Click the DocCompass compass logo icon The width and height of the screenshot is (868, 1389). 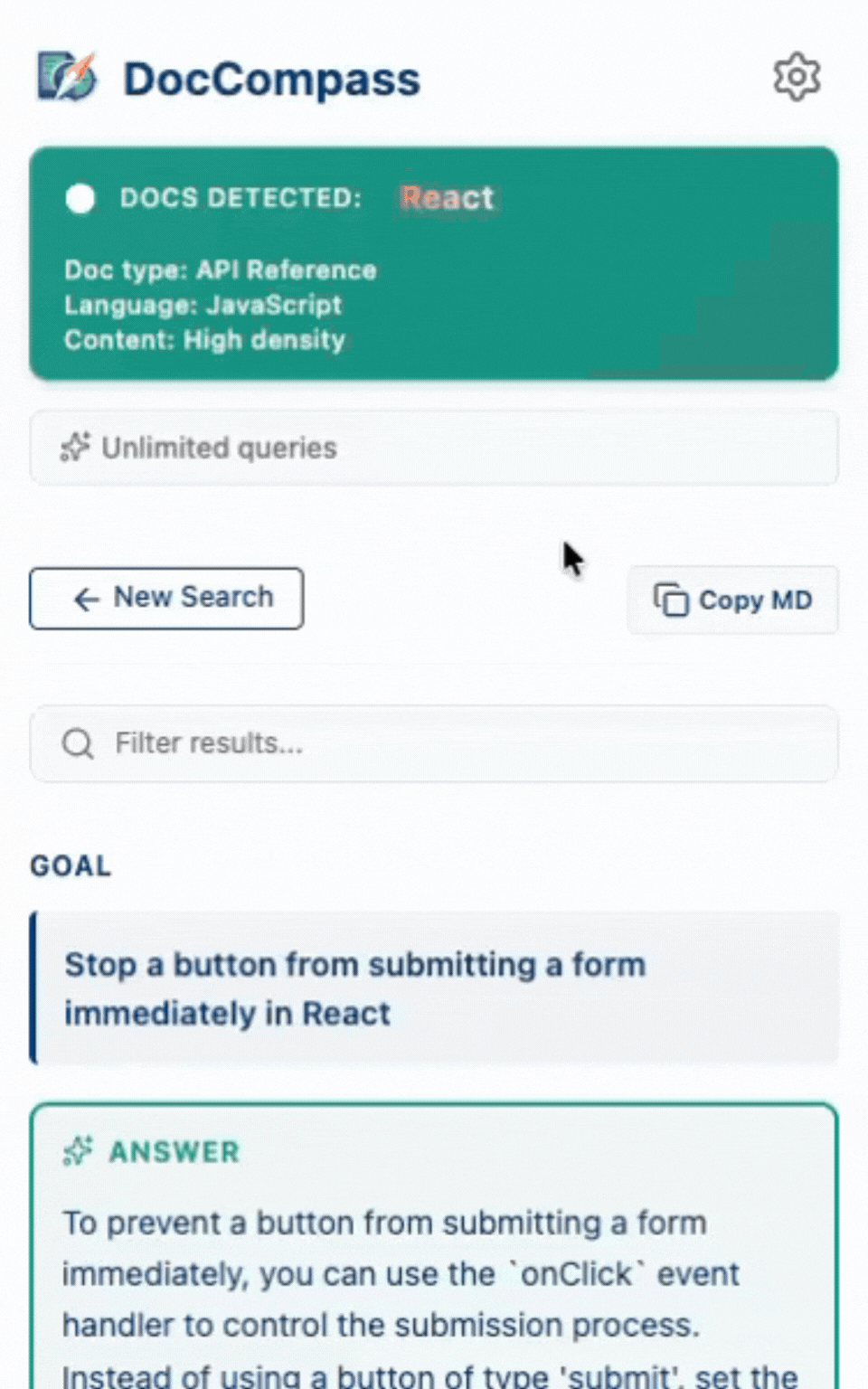pos(63,77)
